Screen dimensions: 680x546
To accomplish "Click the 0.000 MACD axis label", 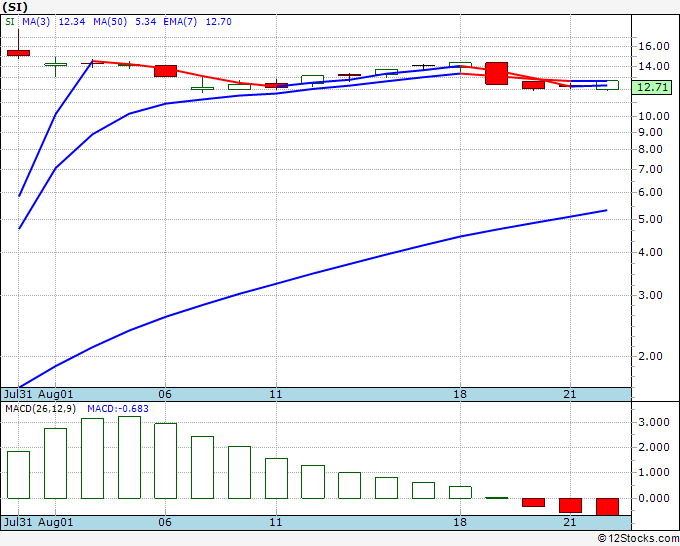I will [x=654, y=498].
